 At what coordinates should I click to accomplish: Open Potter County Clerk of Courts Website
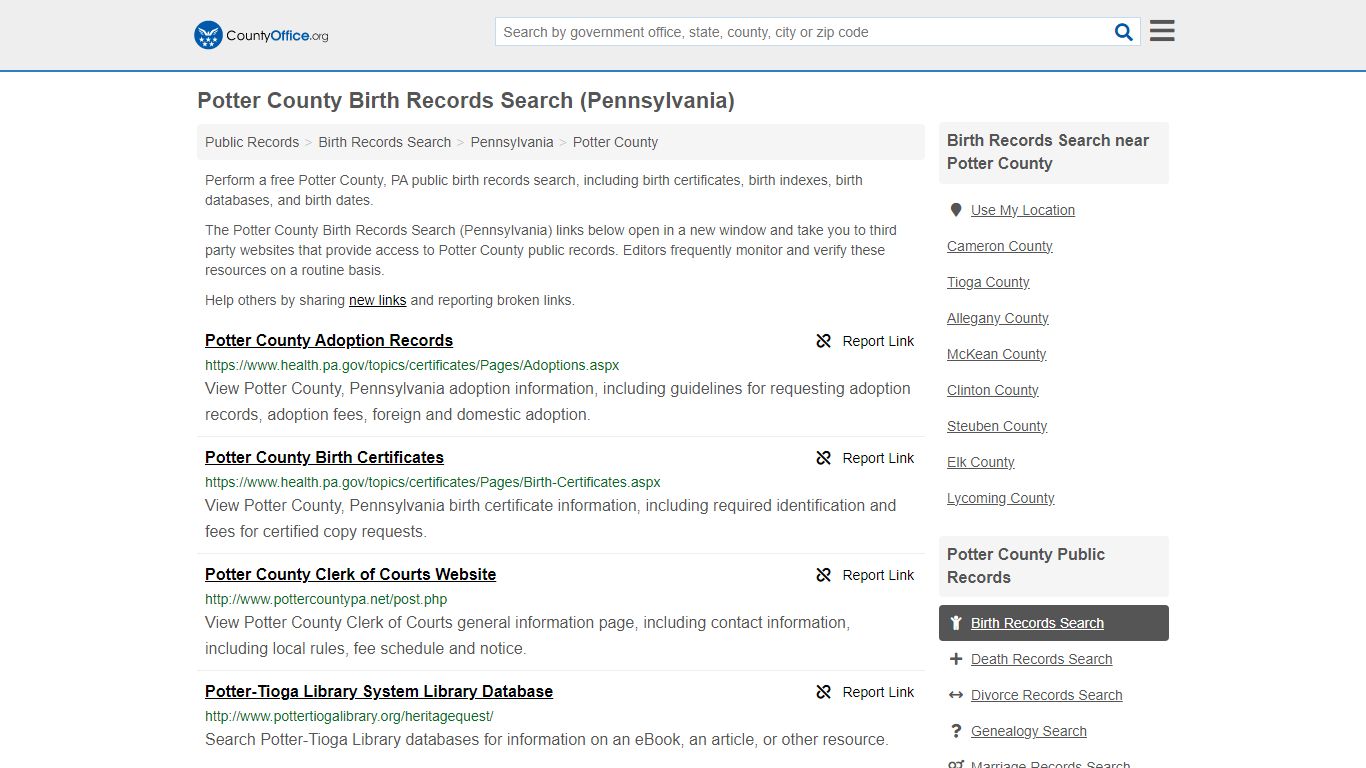(351, 574)
